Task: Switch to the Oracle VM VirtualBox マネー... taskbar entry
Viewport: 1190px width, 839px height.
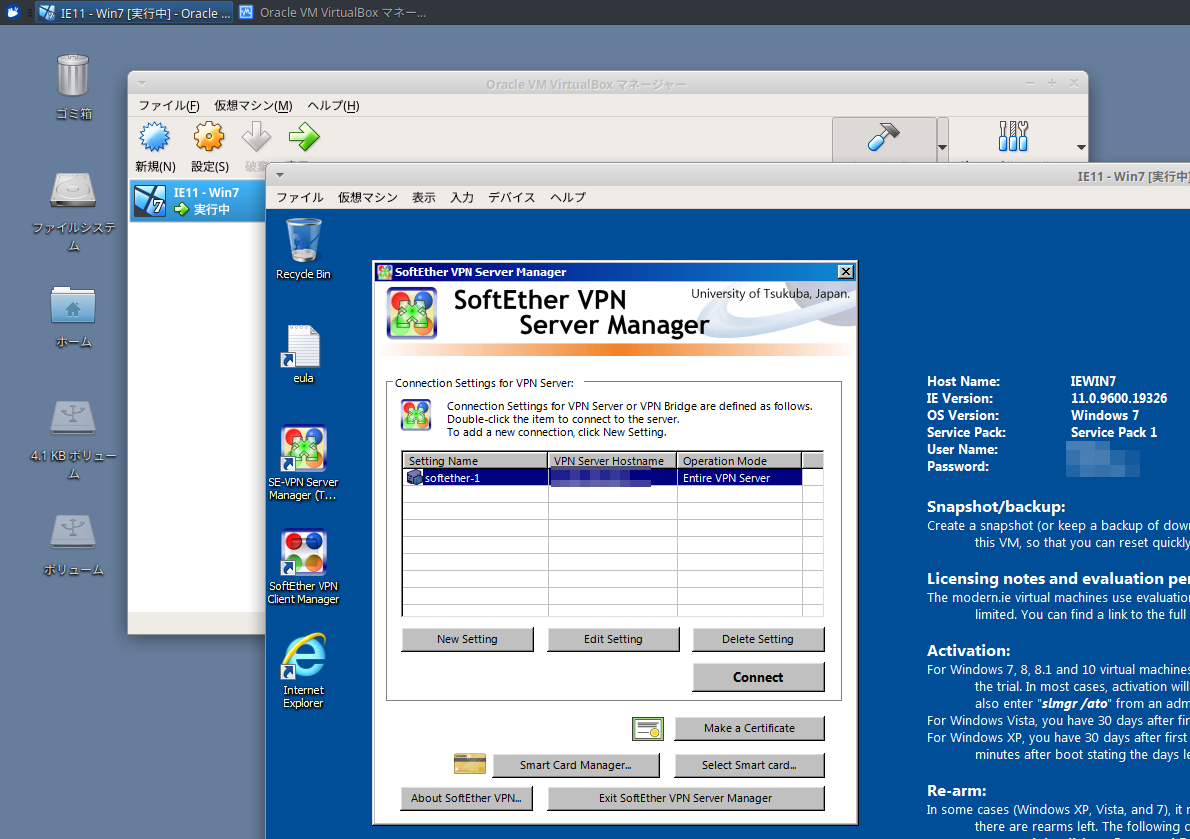Action: point(332,12)
